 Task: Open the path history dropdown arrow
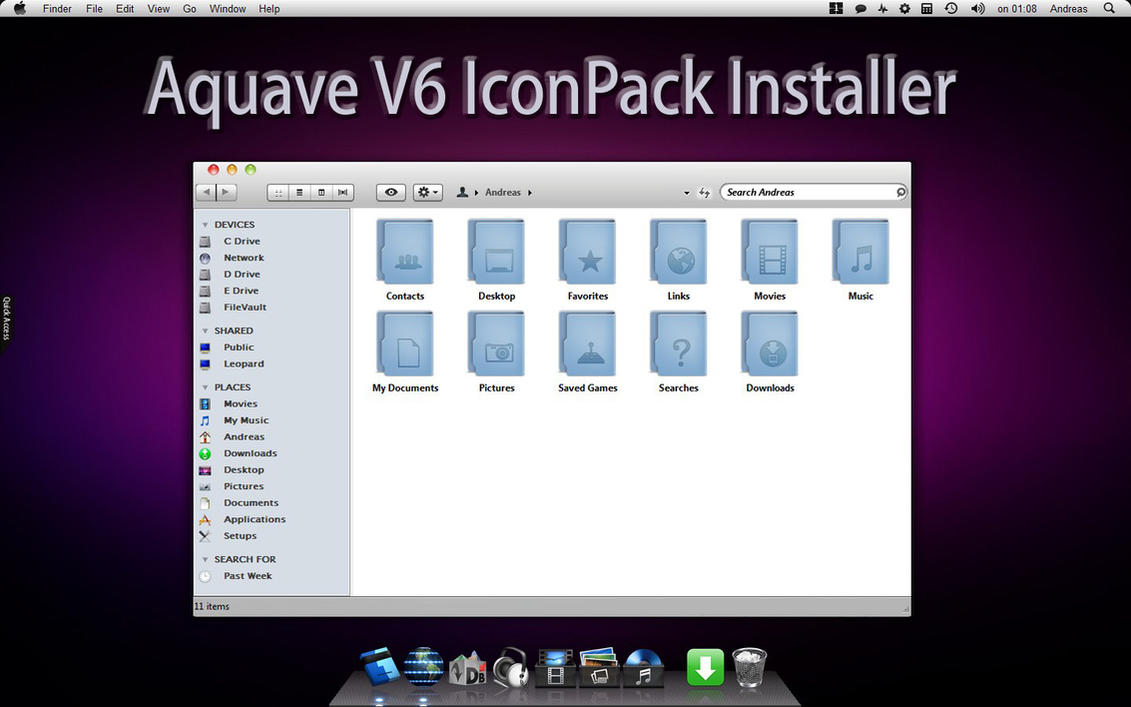click(x=686, y=193)
